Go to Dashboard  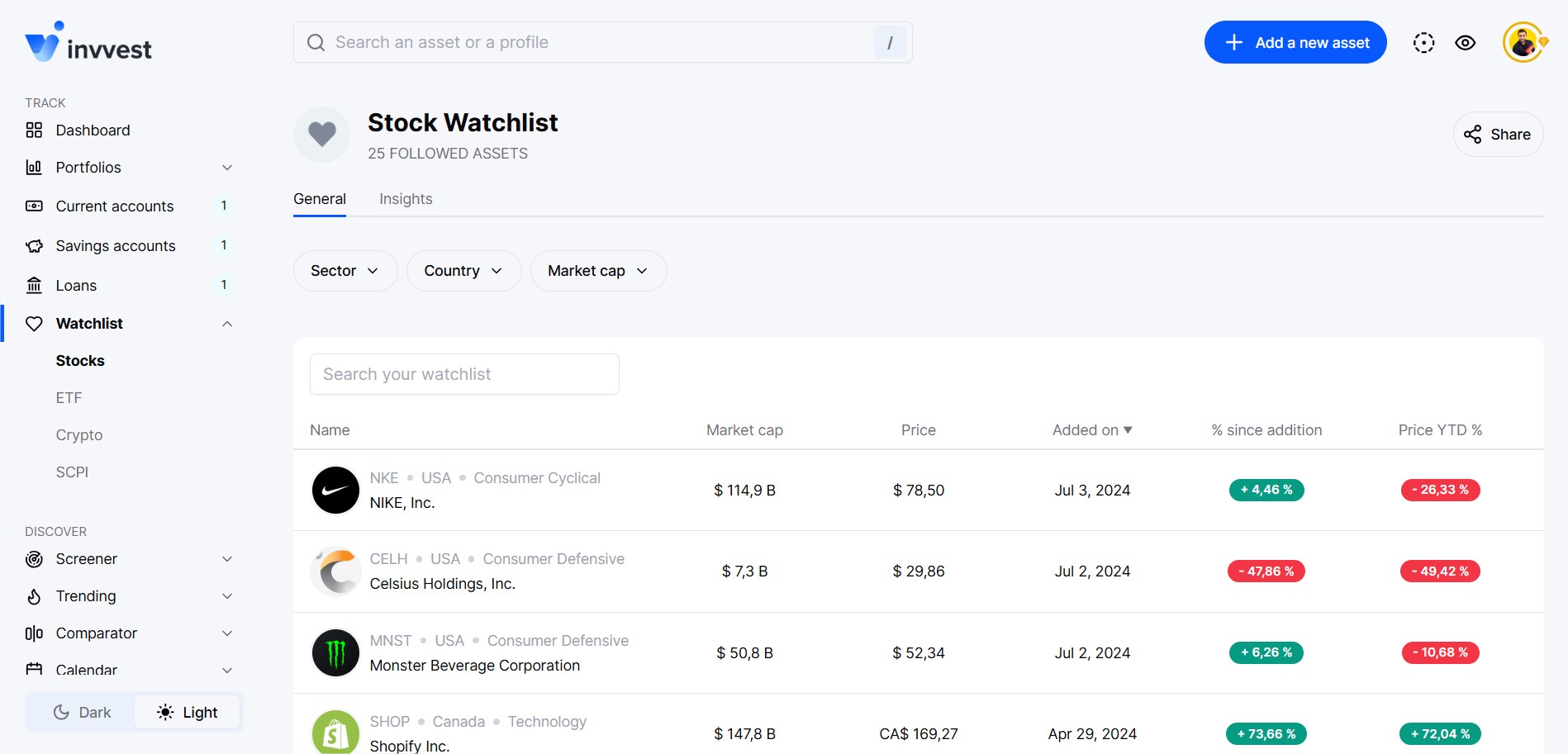point(93,130)
